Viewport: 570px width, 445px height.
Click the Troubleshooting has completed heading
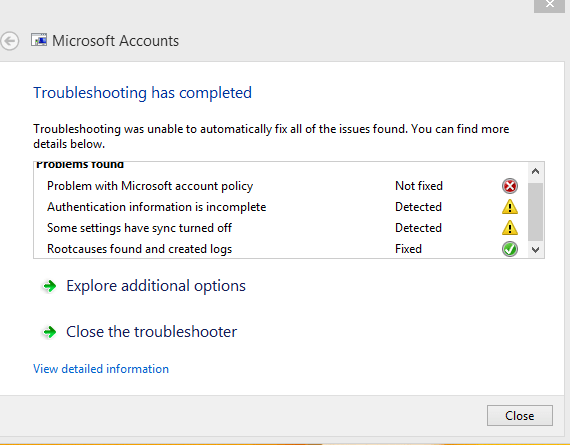click(142, 93)
